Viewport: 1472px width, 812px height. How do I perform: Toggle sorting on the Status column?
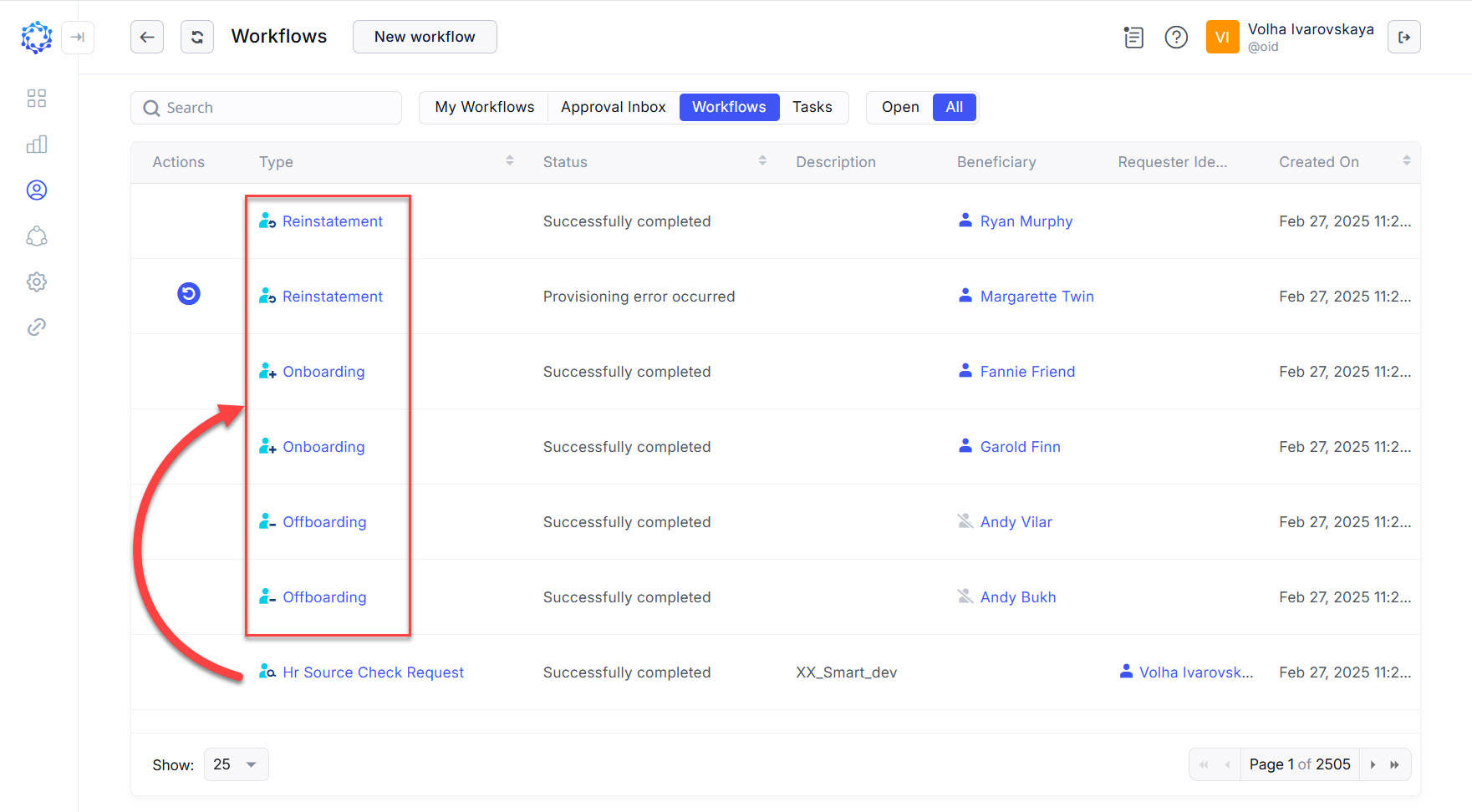[x=761, y=161]
